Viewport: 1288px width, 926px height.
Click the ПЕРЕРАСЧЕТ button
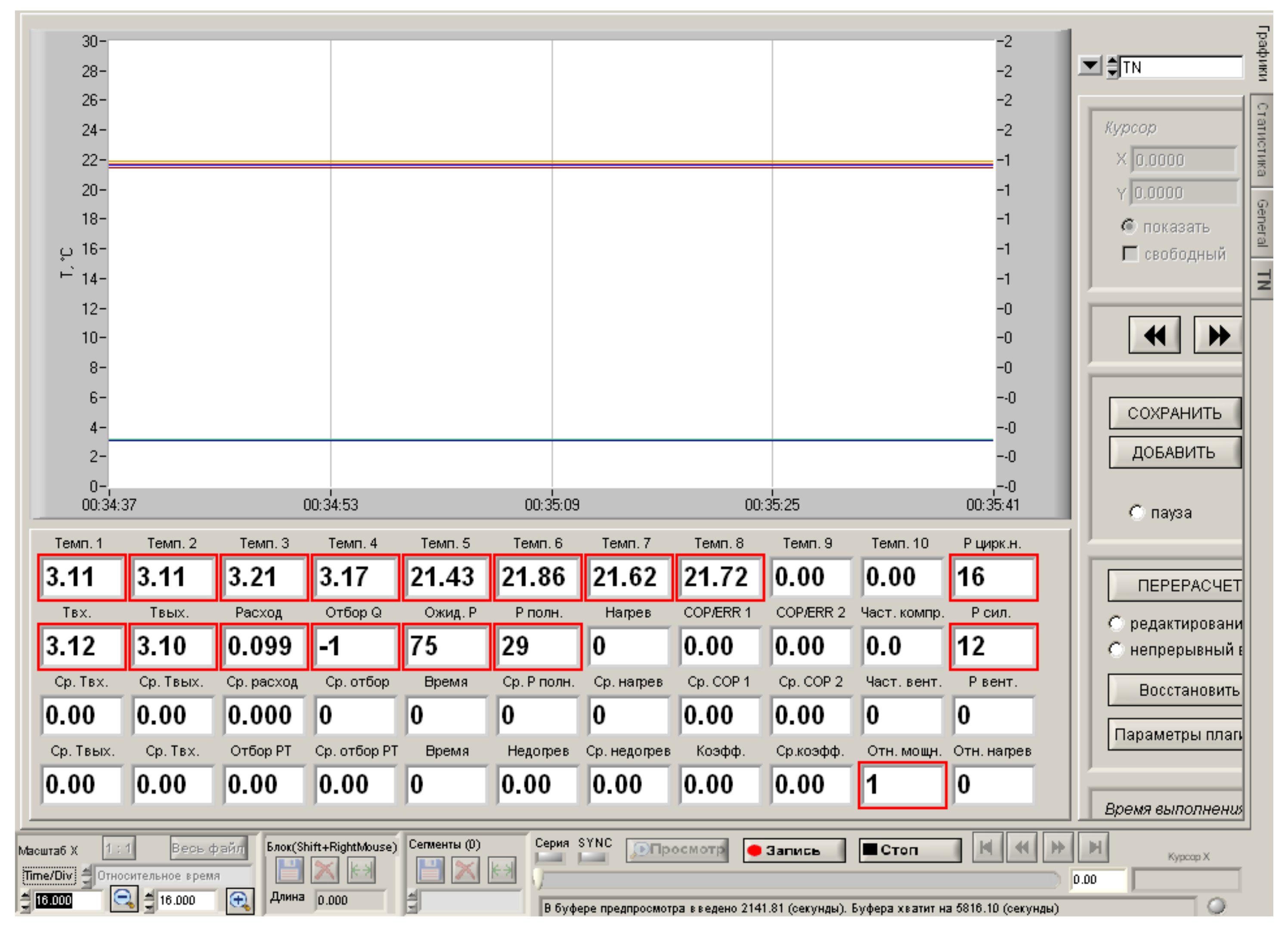coord(1176,585)
